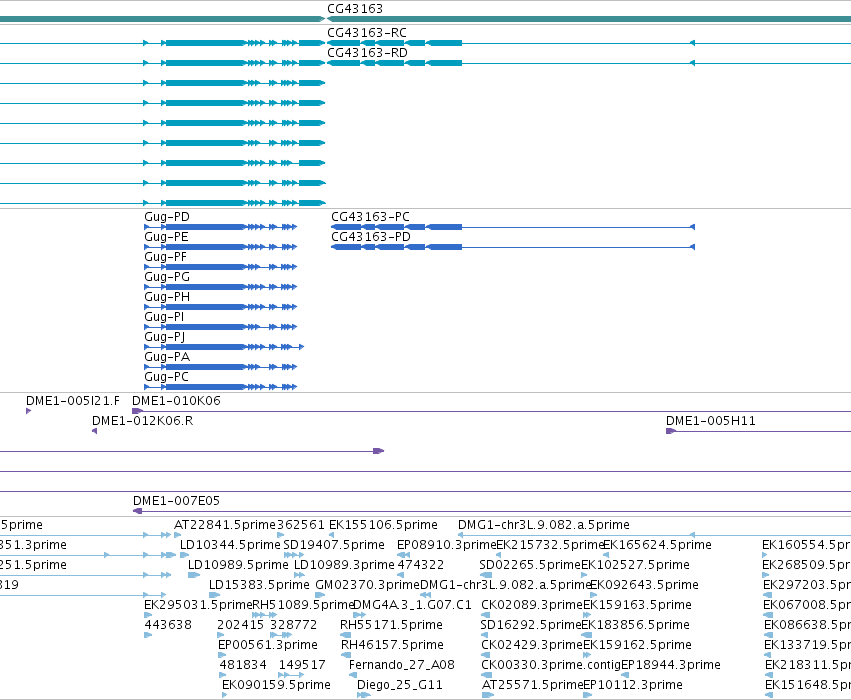
Task: Select the CK02429.3prime EST label
Action: tap(532, 645)
